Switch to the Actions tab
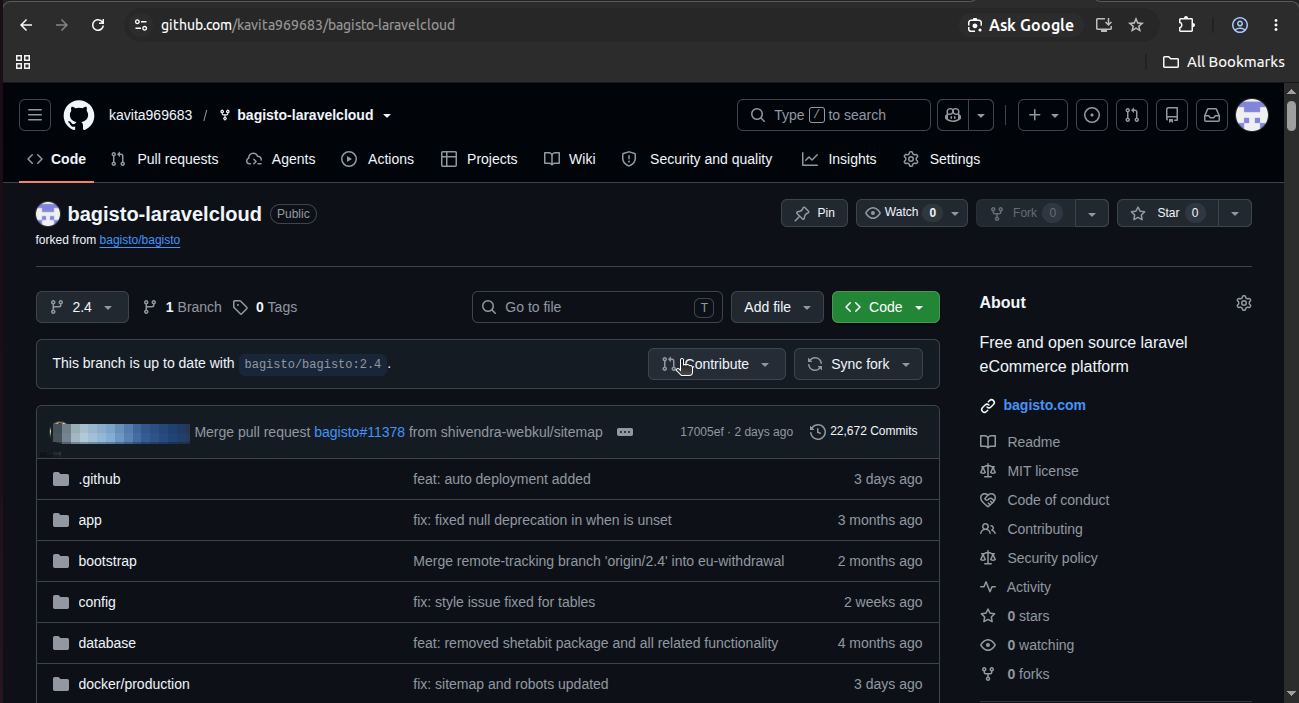The height and width of the screenshot is (703, 1299). click(377, 159)
